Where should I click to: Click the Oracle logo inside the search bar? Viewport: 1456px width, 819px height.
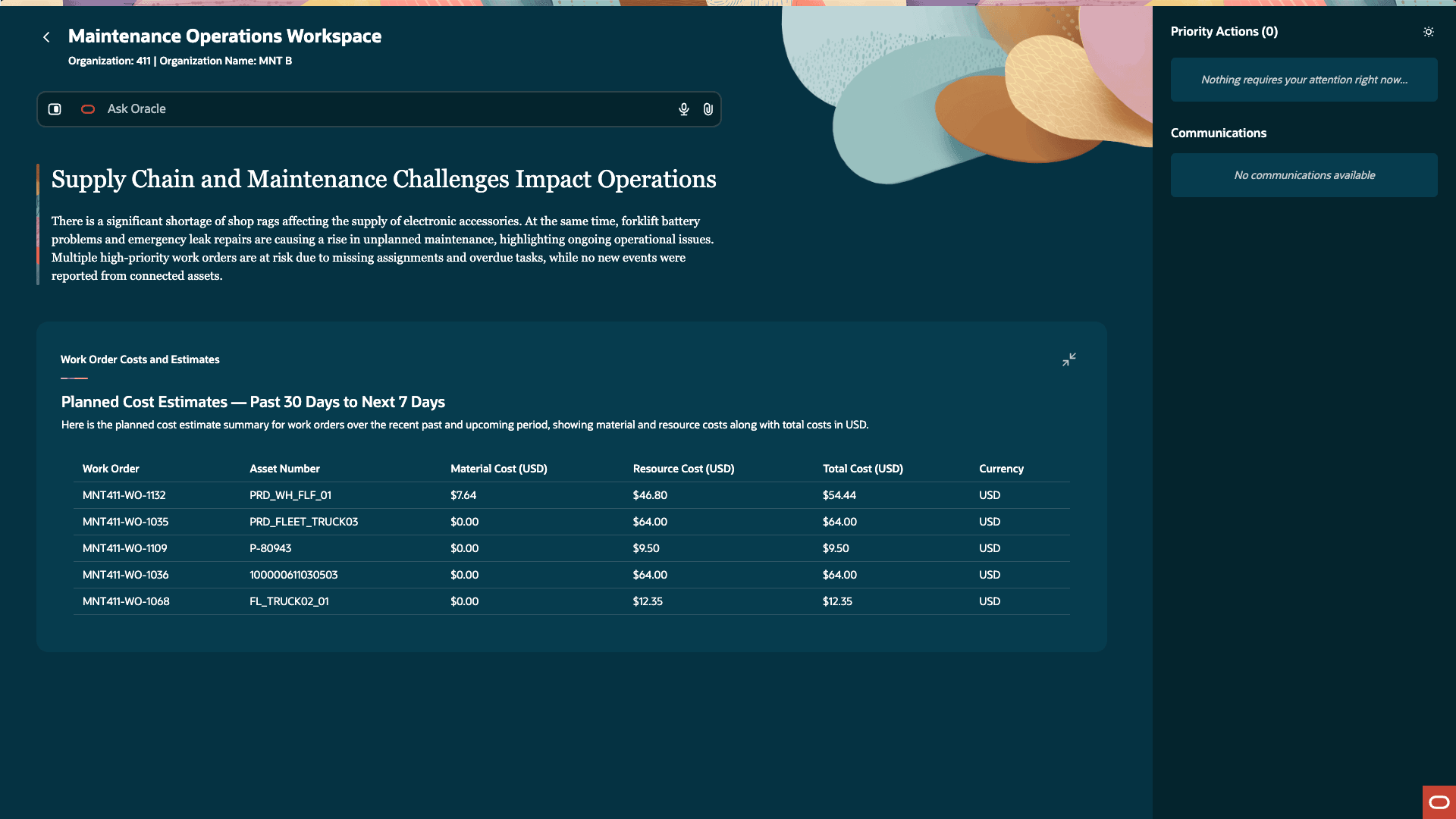coord(87,109)
